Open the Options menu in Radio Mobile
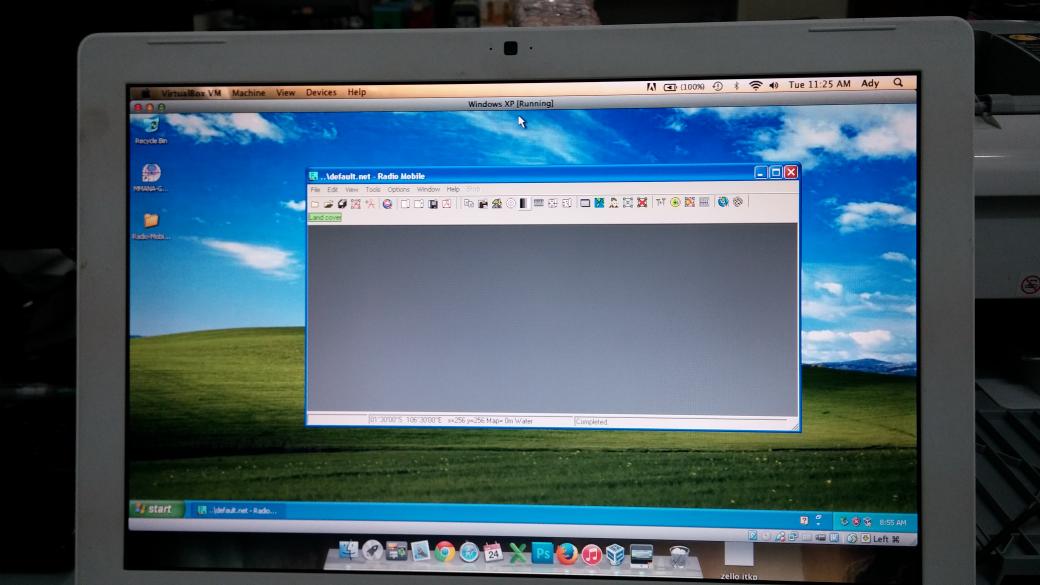This screenshot has height=585, width=1040. 399,190
